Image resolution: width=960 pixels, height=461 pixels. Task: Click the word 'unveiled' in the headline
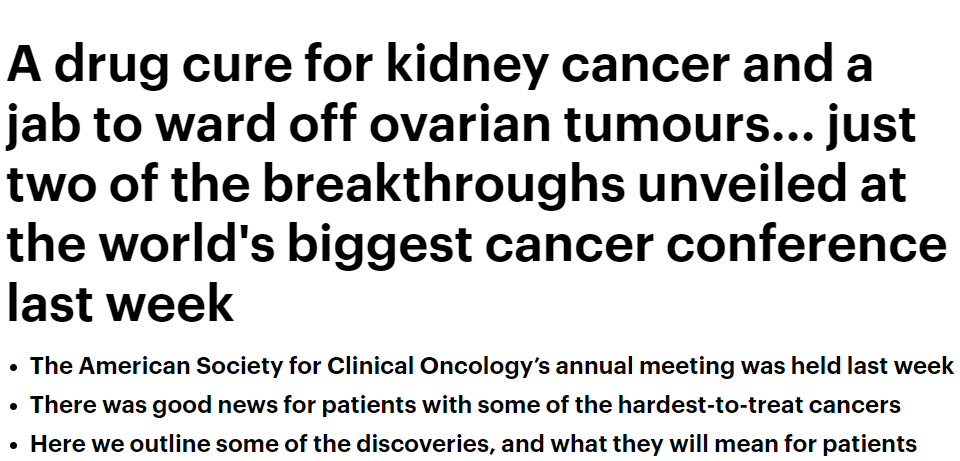[742, 184]
